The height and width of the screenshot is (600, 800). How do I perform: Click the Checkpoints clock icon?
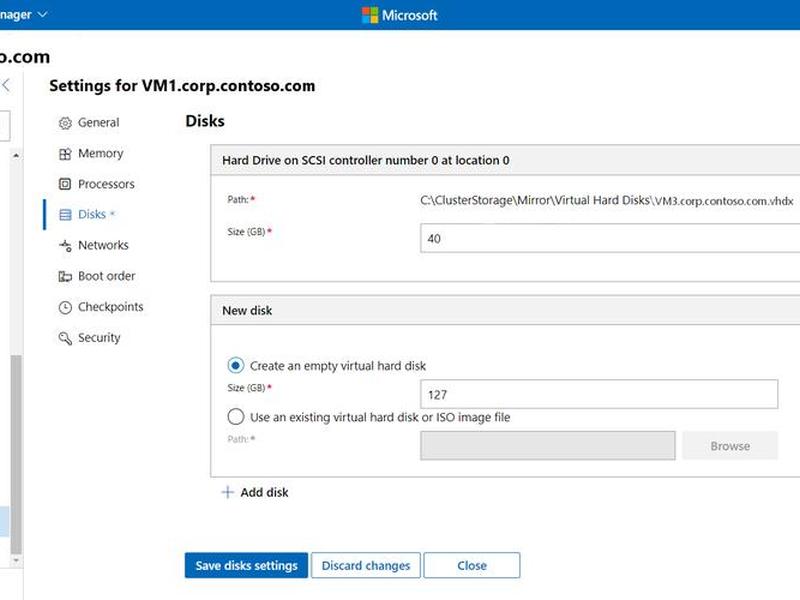pyautogui.click(x=65, y=307)
